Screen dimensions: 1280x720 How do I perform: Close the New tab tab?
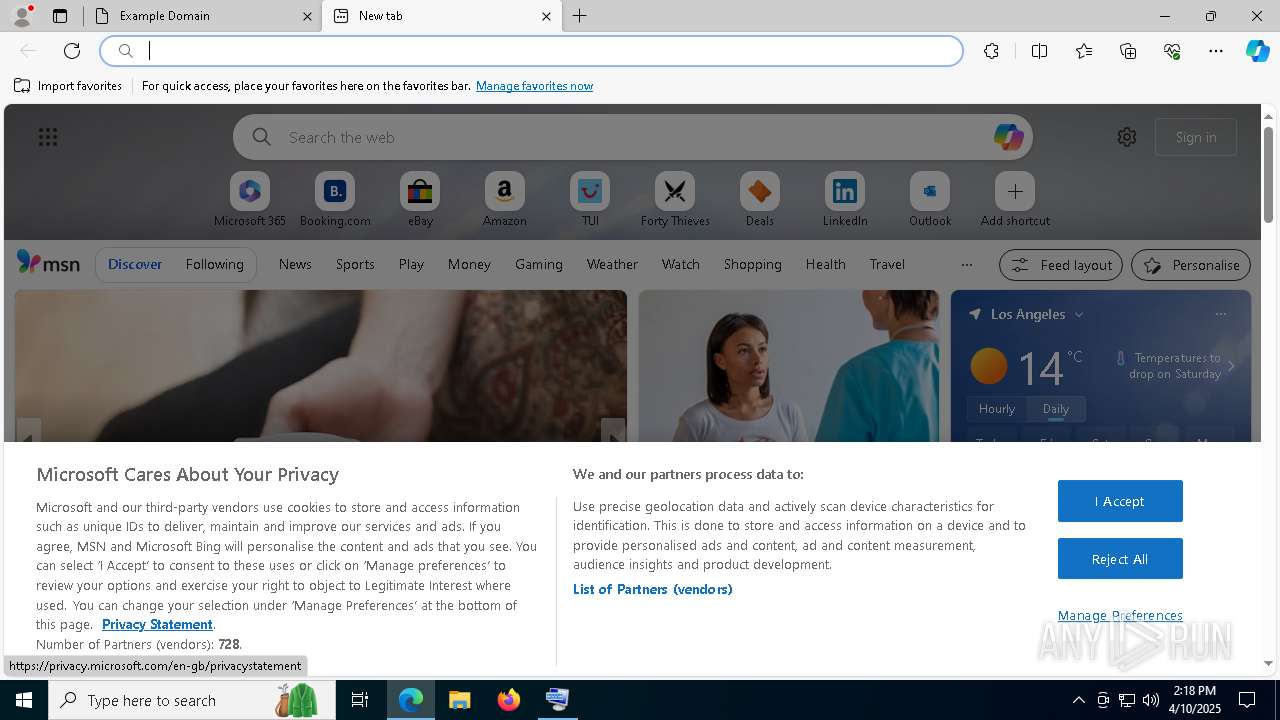click(546, 16)
